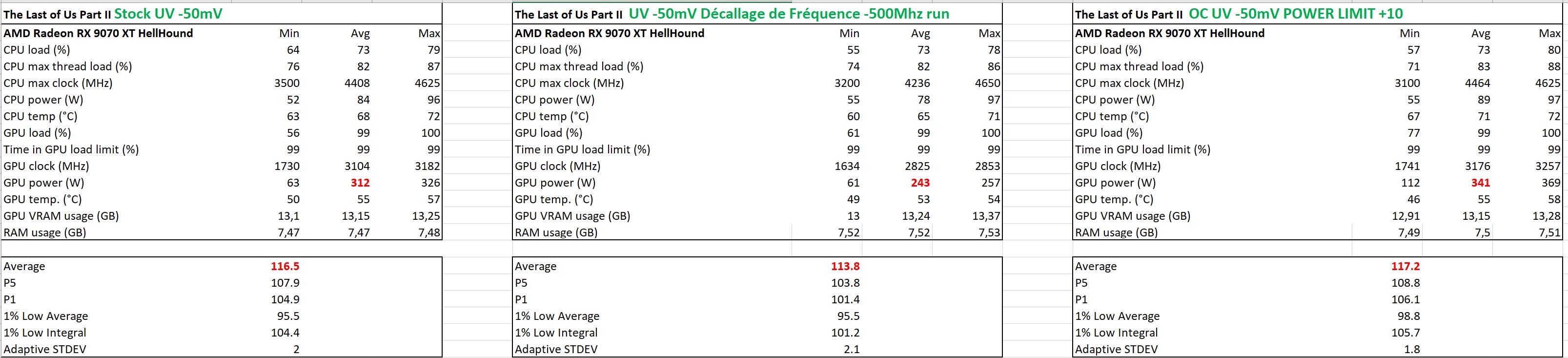Click RAM usage max value 7,51
Viewport: 1568px width, 358px height.
[1549, 232]
